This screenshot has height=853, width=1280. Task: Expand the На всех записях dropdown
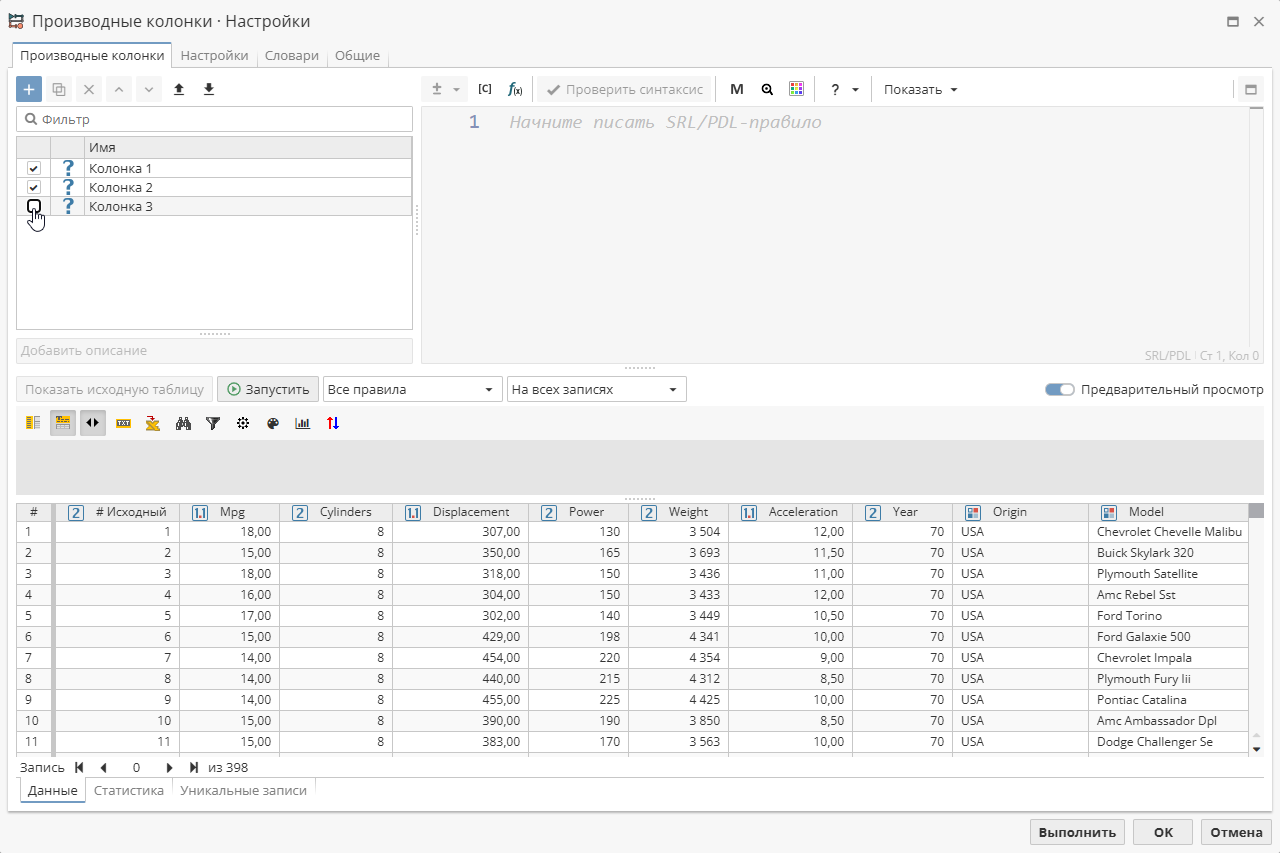(596, 390)
